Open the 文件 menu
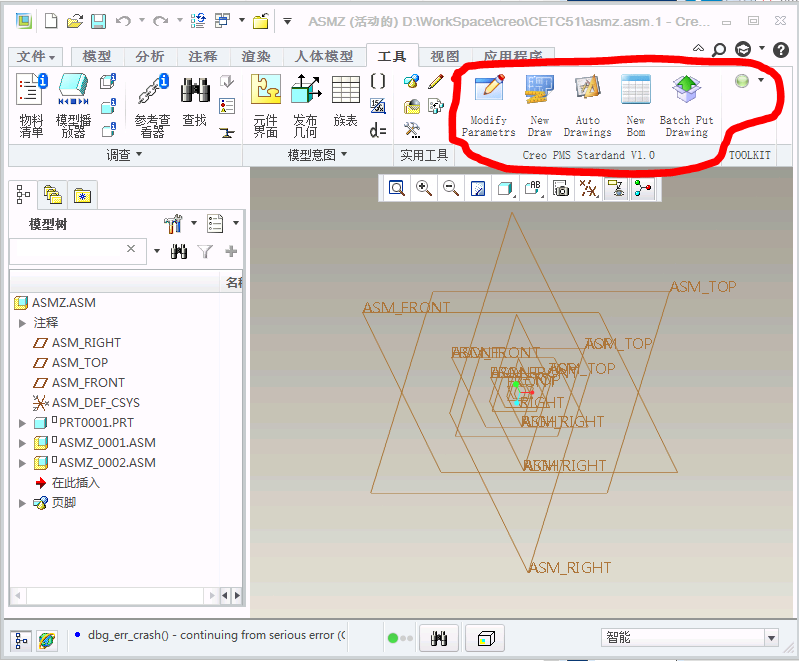Image resolution: width=799 pixels, height=661 pixels. pos(36,57)
